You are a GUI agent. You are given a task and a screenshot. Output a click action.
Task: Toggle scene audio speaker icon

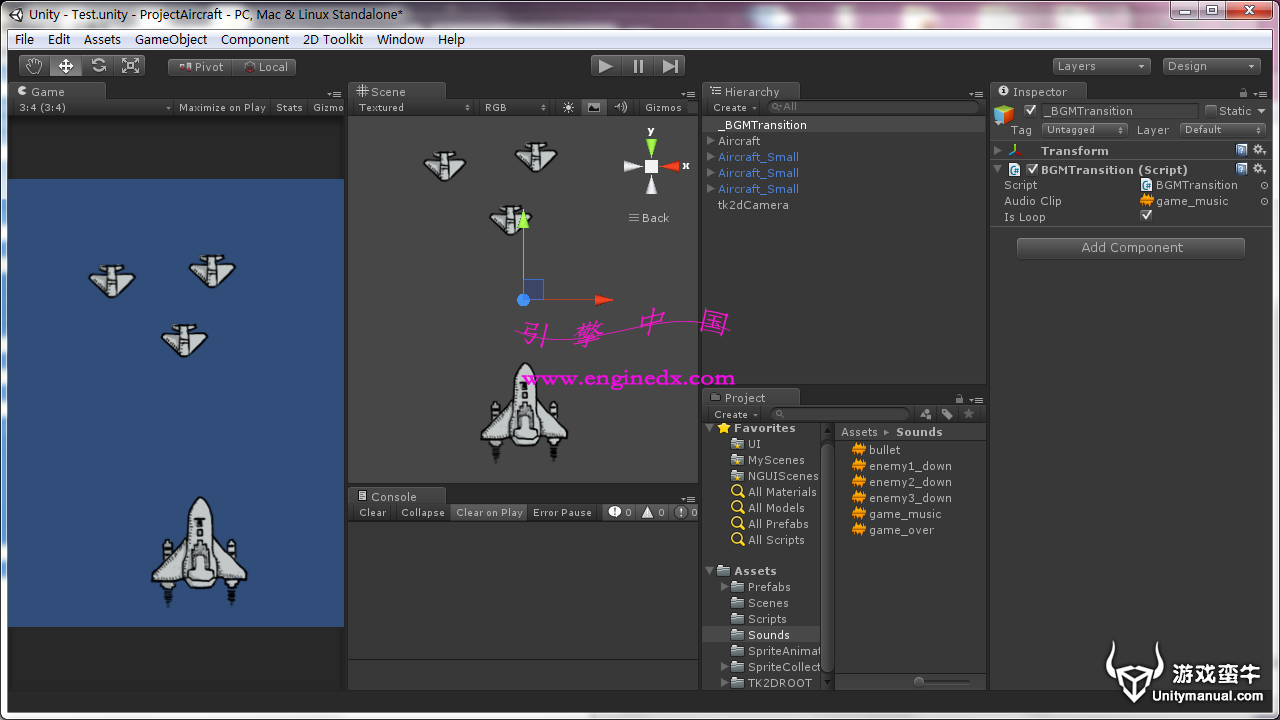[x=620, y=108]
